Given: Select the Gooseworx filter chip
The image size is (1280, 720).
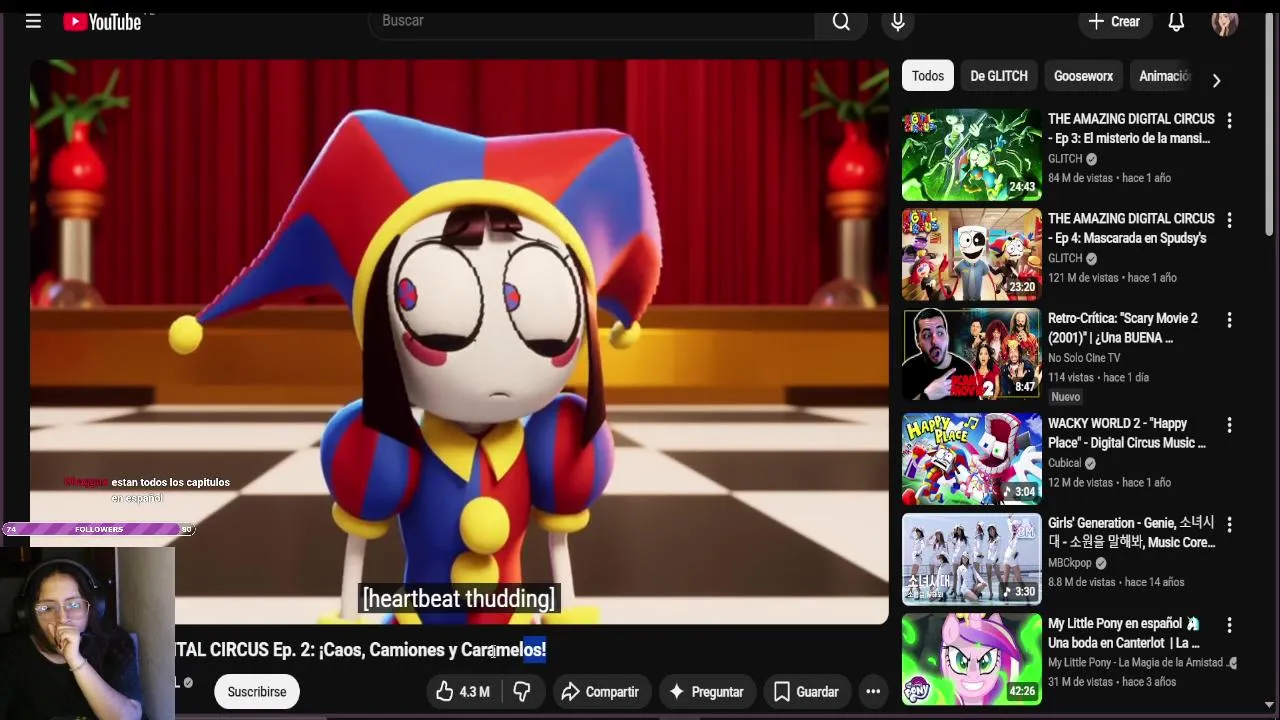Looking at the screenshot, I should (1083, 76).
